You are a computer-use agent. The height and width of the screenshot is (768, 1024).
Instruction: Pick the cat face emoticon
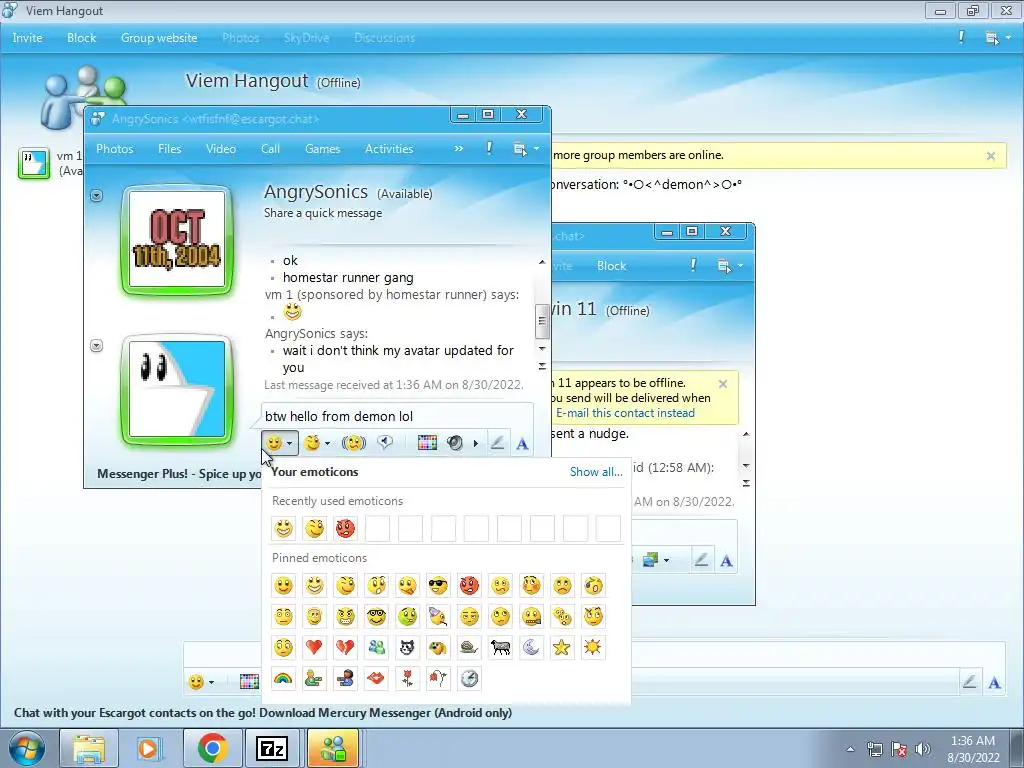pos(408,647)
